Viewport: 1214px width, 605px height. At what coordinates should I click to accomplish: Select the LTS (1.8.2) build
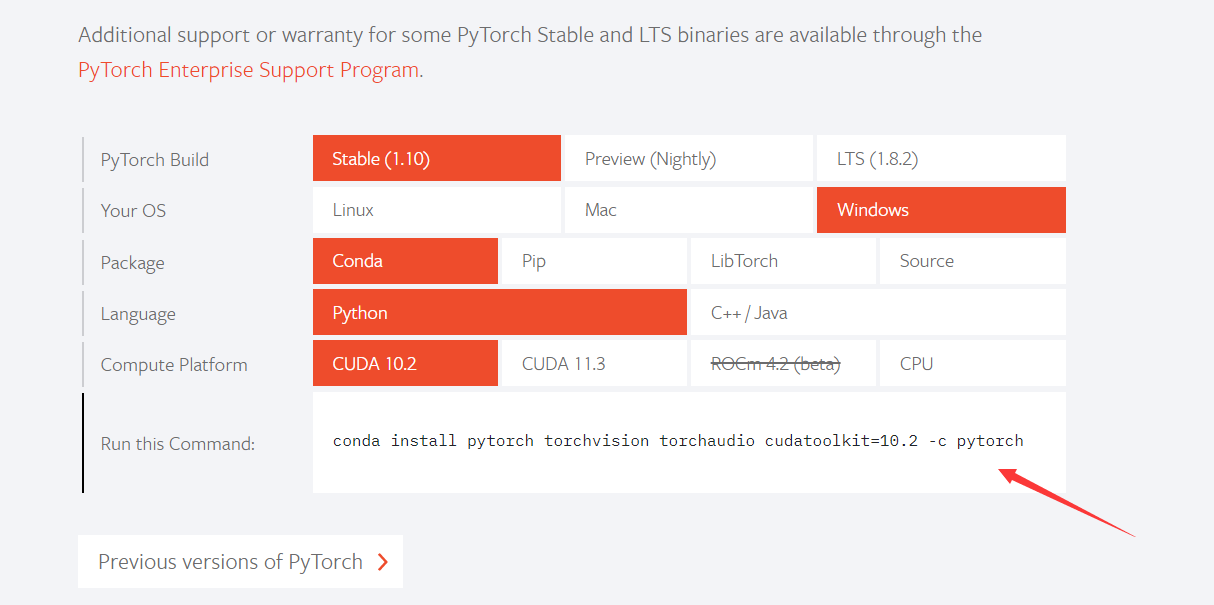(x=940, y=158)
